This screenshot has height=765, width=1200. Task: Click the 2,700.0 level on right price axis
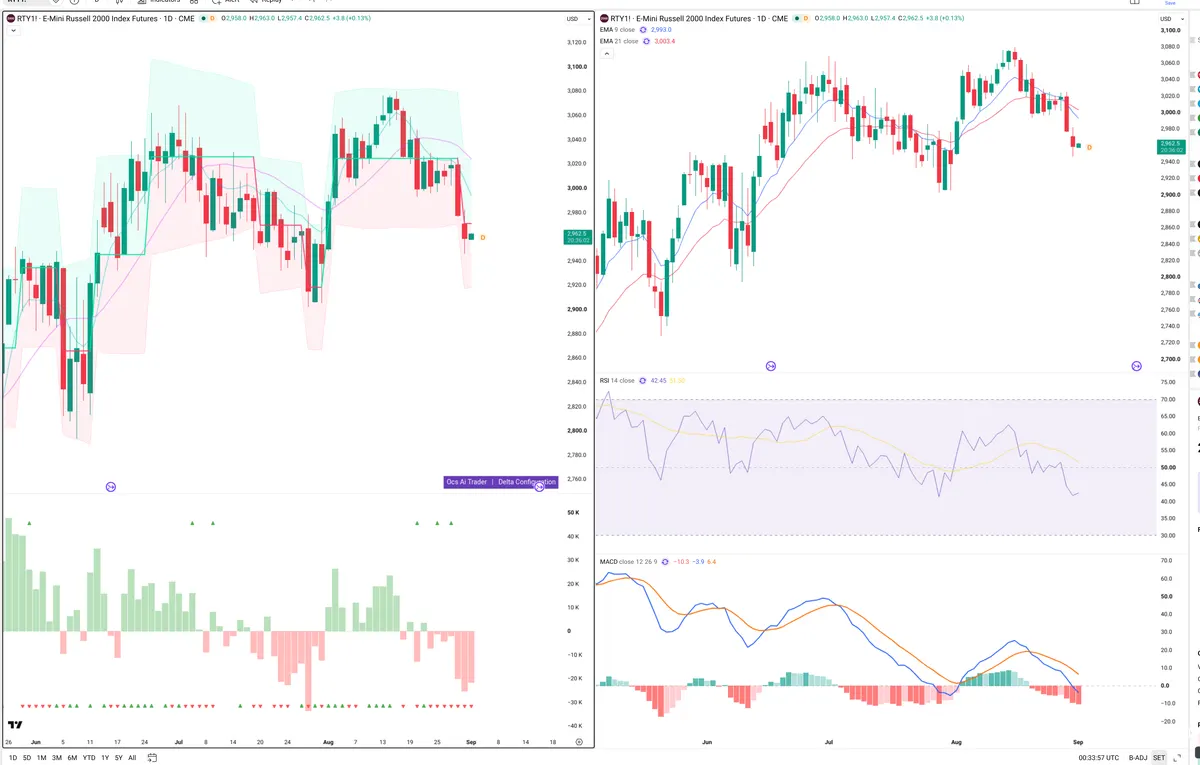coord(1168,359)
